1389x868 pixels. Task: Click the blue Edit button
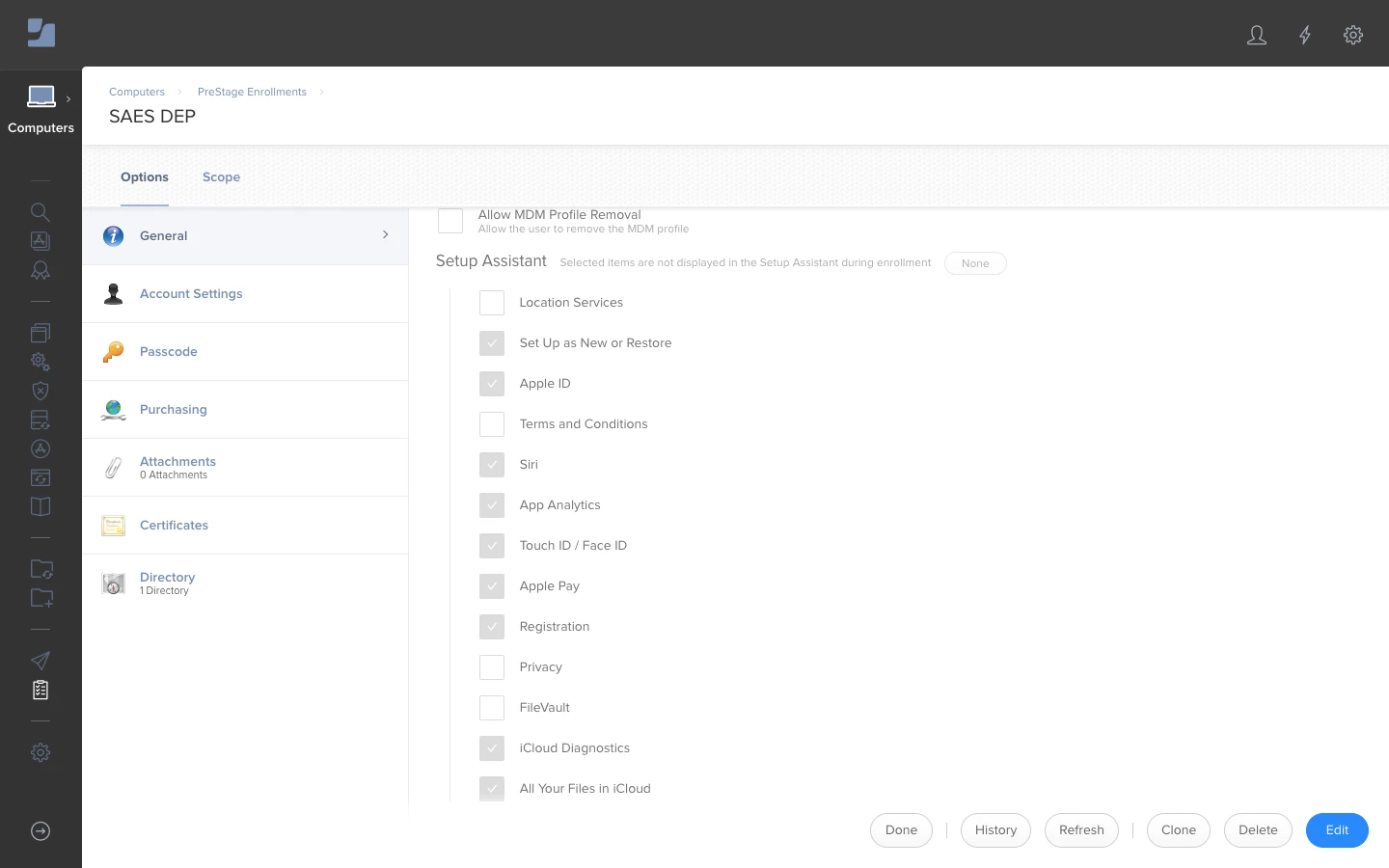point(1337,830)
